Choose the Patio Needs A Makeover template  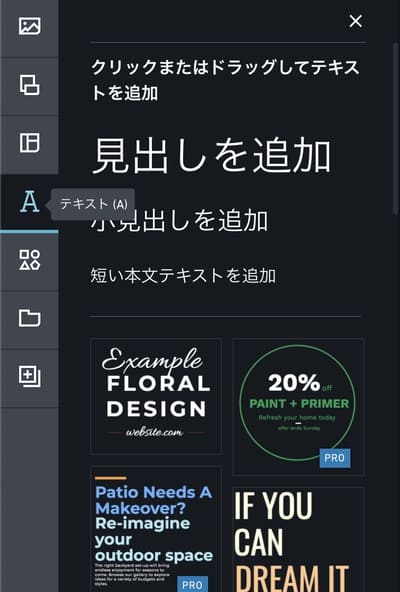tap(156, 529)
